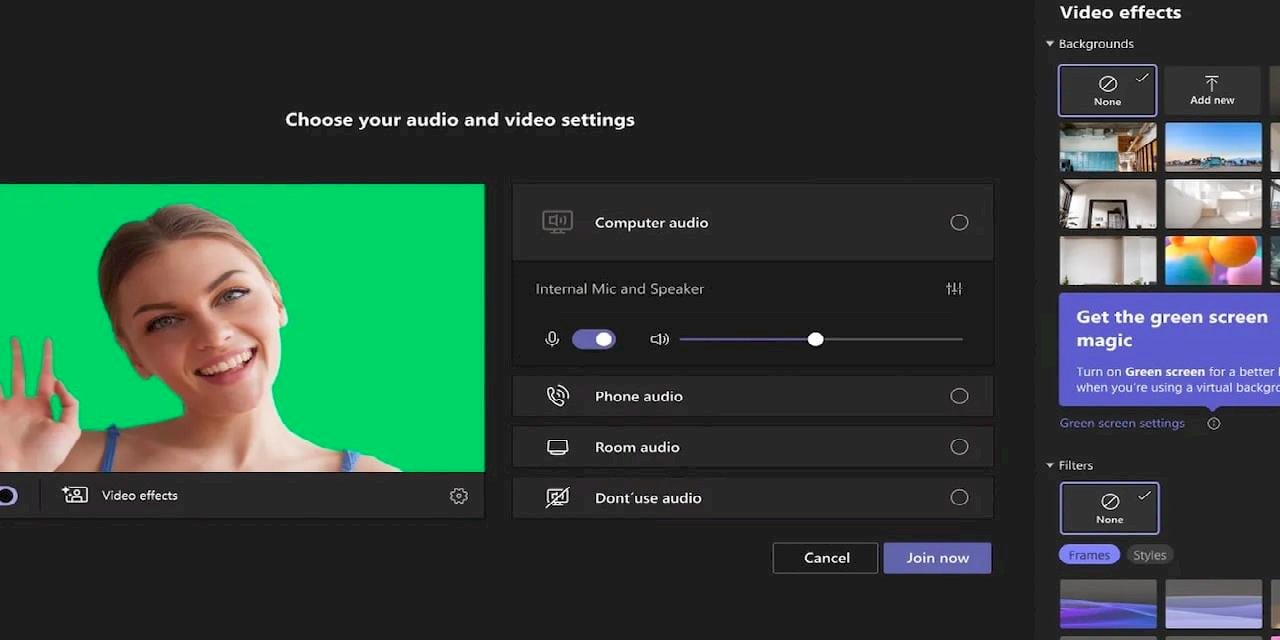Click the Video effects icon under preview
The height and width of the screenshot is (640, 1280).
tap(75, 495)
